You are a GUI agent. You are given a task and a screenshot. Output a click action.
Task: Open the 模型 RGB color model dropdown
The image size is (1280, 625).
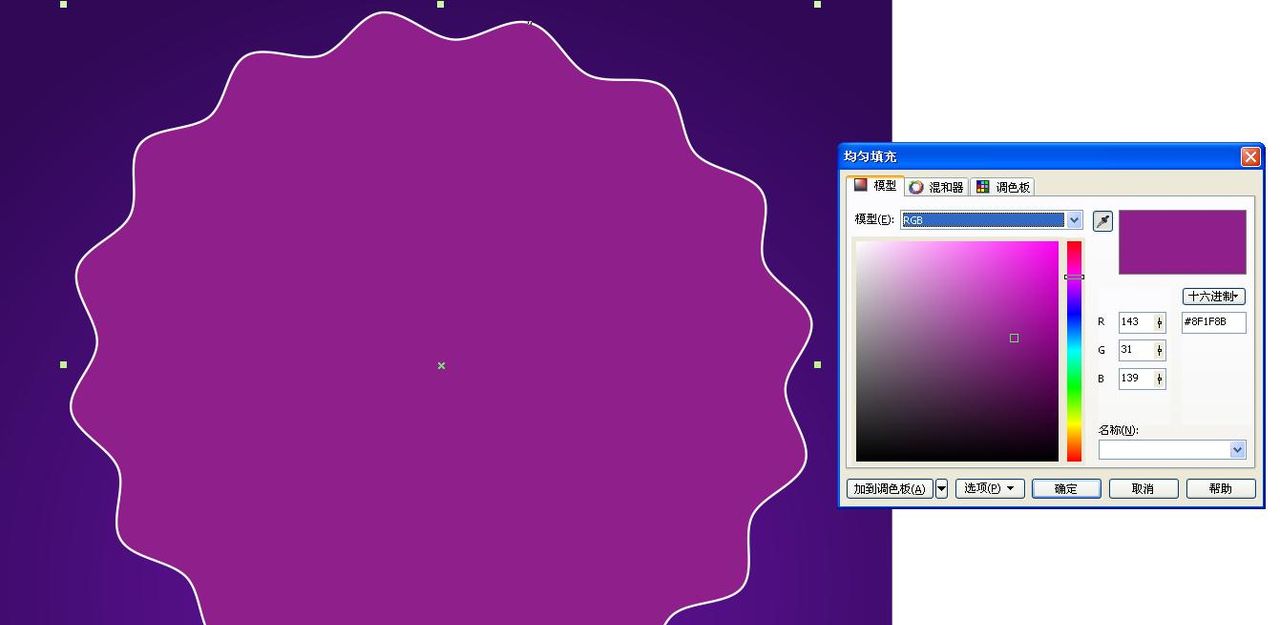click(1074, 220)
